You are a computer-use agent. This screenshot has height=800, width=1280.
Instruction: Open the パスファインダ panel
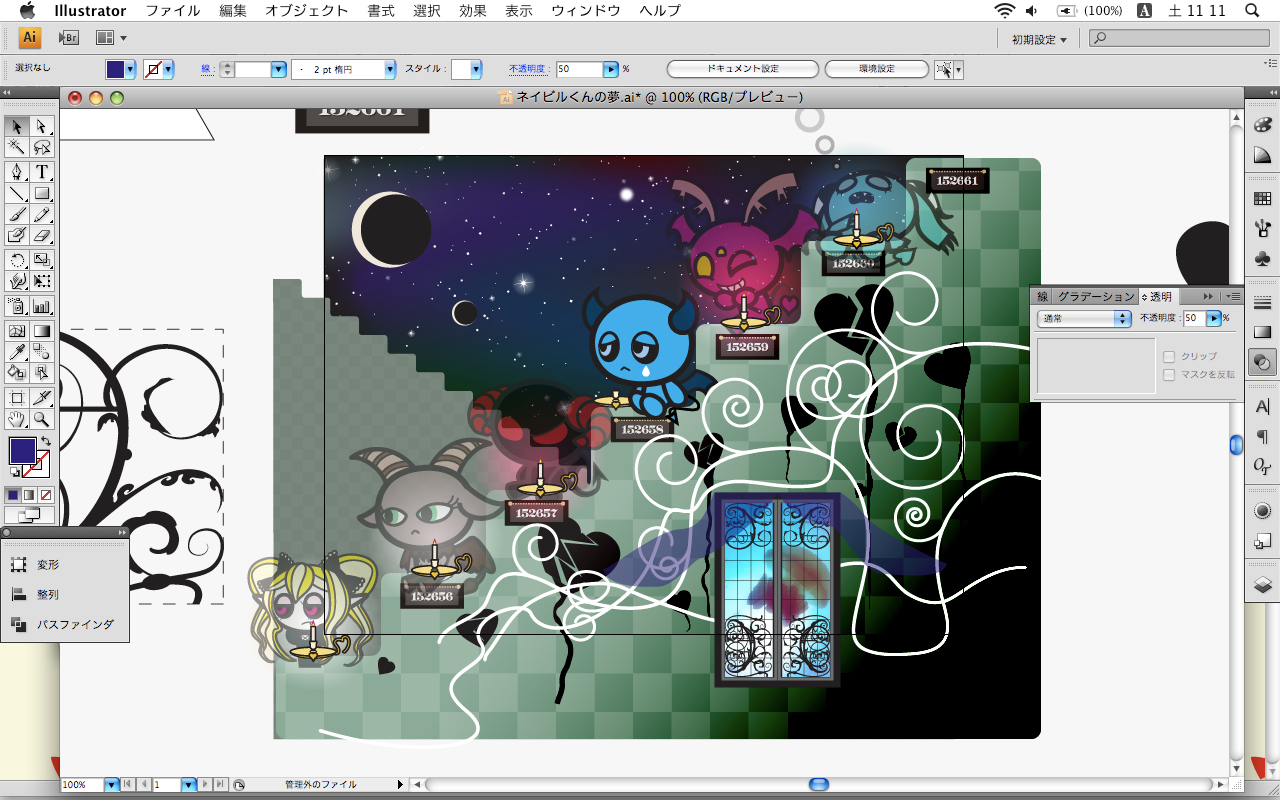tap(75, 624)
